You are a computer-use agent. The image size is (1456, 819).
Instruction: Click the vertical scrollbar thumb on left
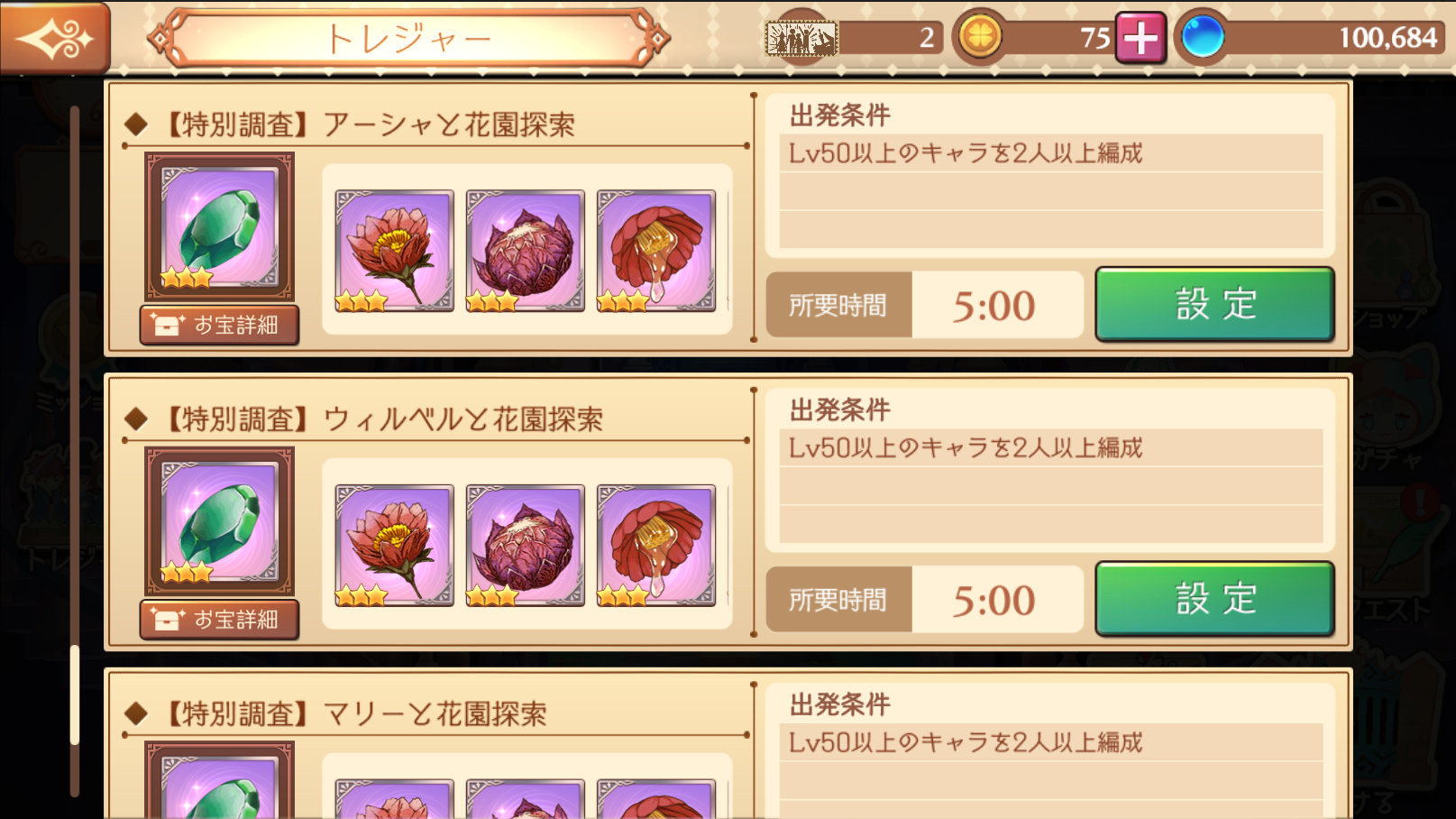[75, 695]
